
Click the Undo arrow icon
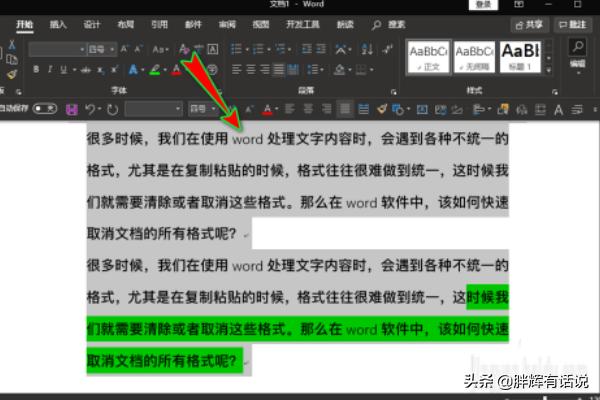click(90, 110)
